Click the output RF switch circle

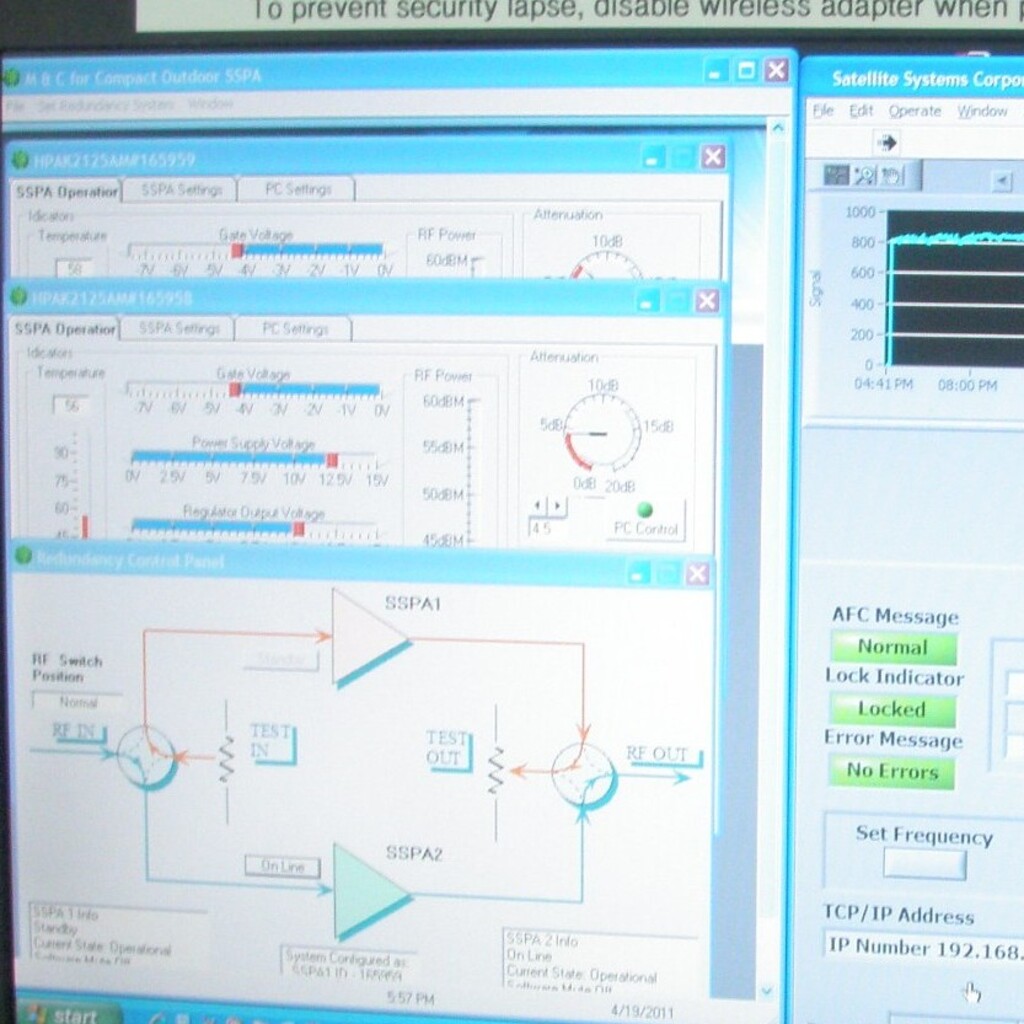click(584, 773)
